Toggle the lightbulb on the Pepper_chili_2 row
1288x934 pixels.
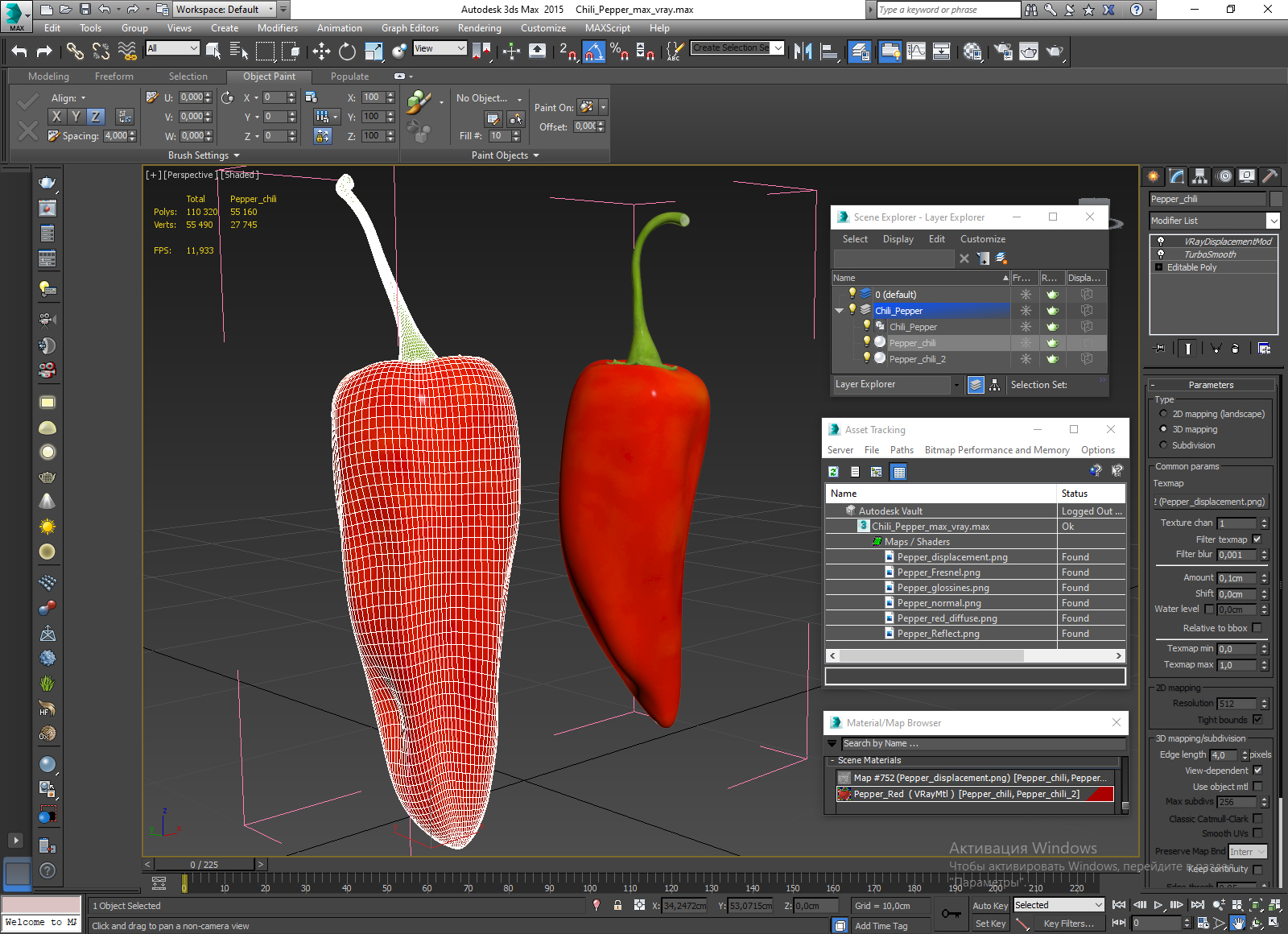(867, 358)
